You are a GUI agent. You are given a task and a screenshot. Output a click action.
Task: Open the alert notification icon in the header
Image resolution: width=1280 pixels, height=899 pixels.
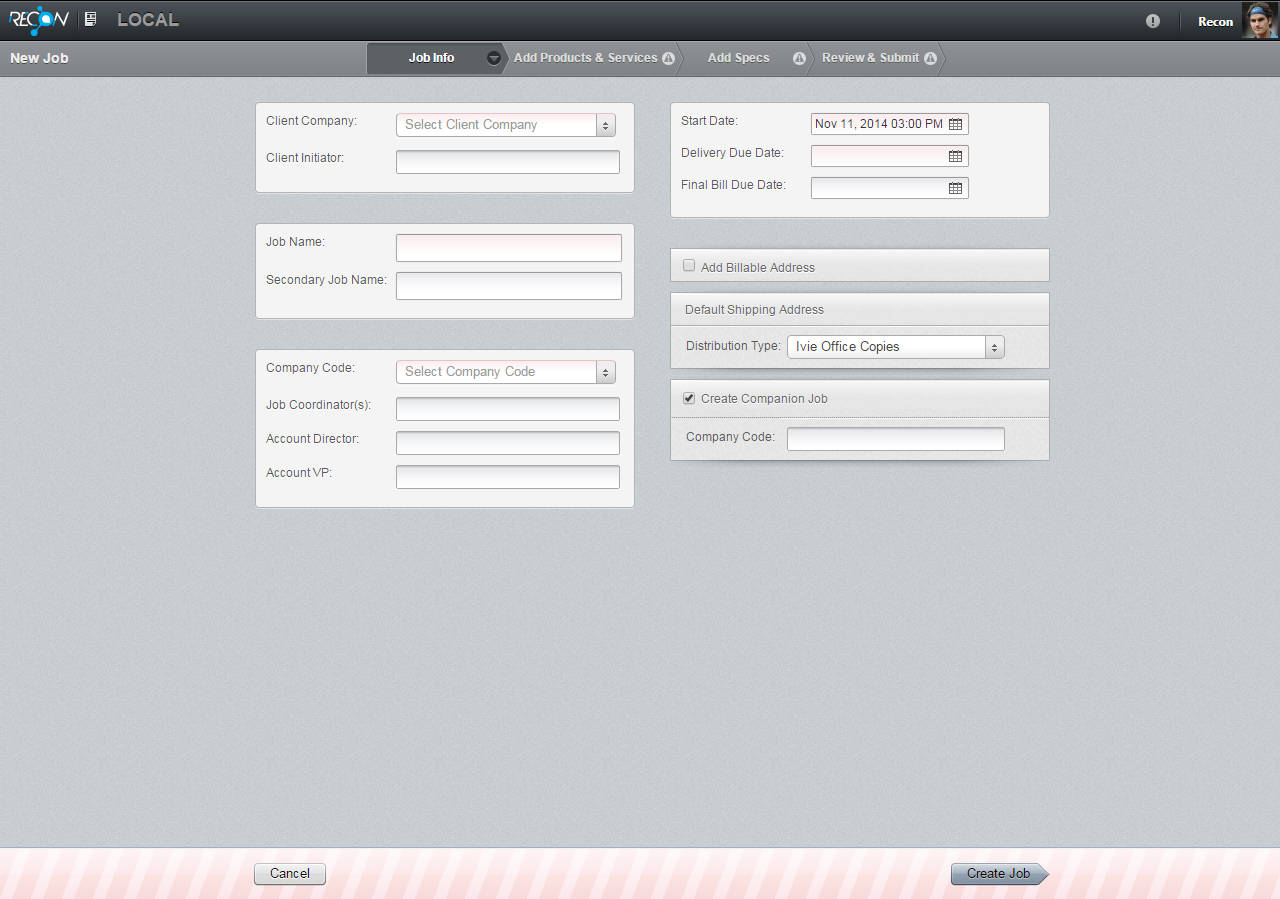point(1153,21)
